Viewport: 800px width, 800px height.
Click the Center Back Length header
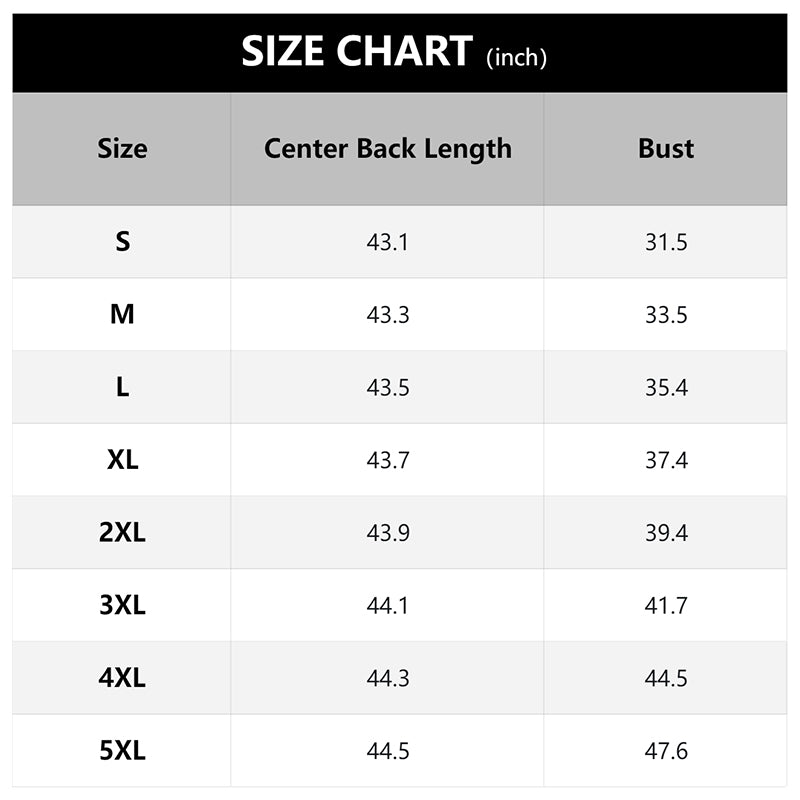[388, 149]
